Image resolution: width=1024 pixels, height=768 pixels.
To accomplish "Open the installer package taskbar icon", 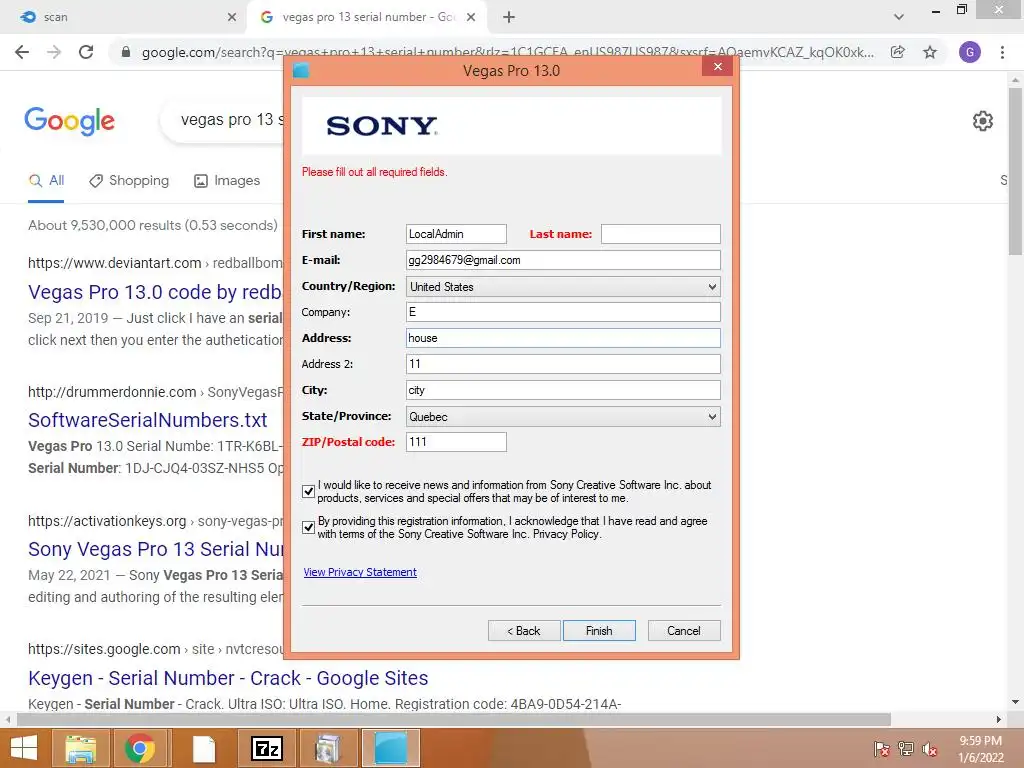I will coord(328,748).
